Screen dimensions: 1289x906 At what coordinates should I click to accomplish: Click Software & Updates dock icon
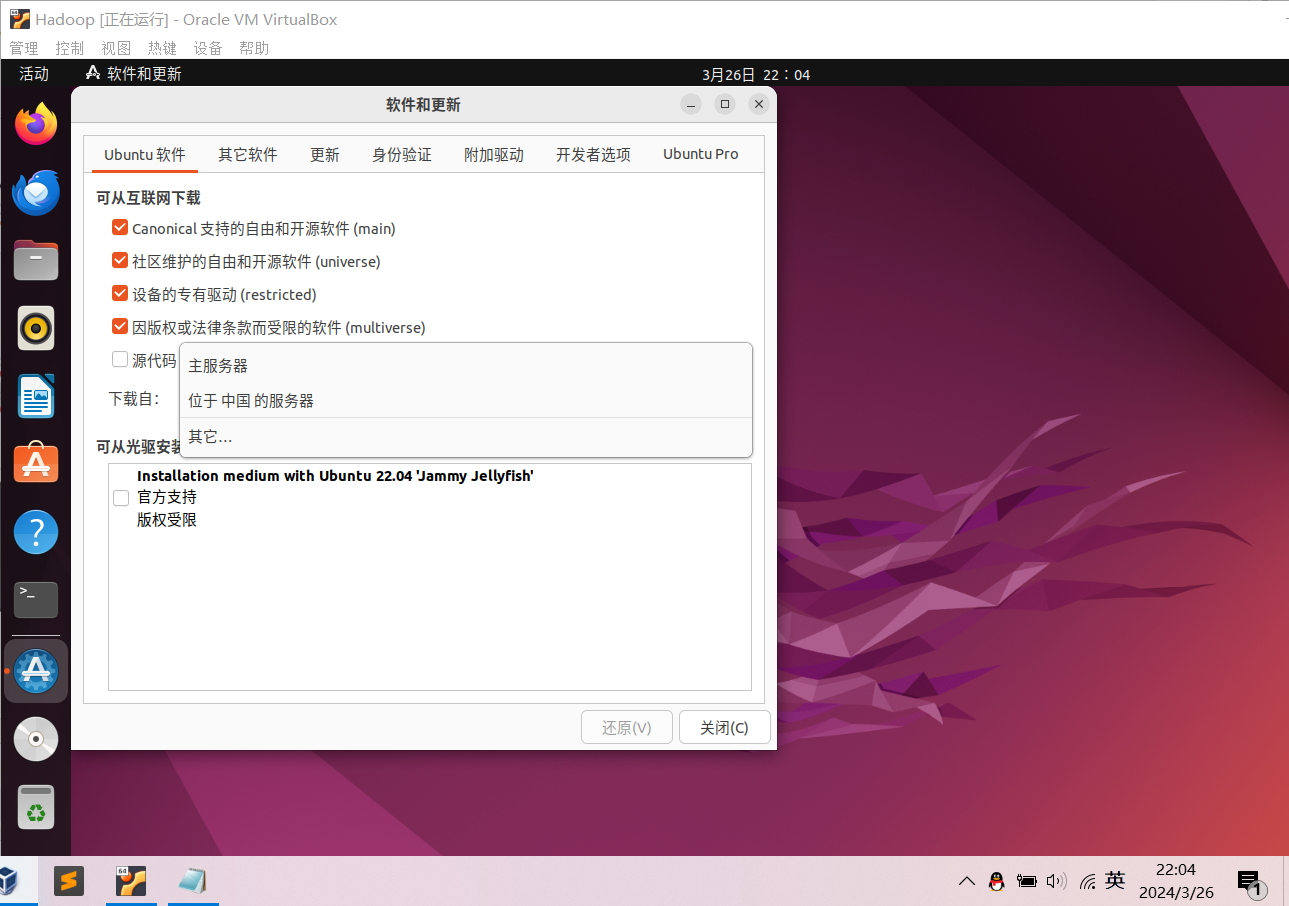click(36, 671)
